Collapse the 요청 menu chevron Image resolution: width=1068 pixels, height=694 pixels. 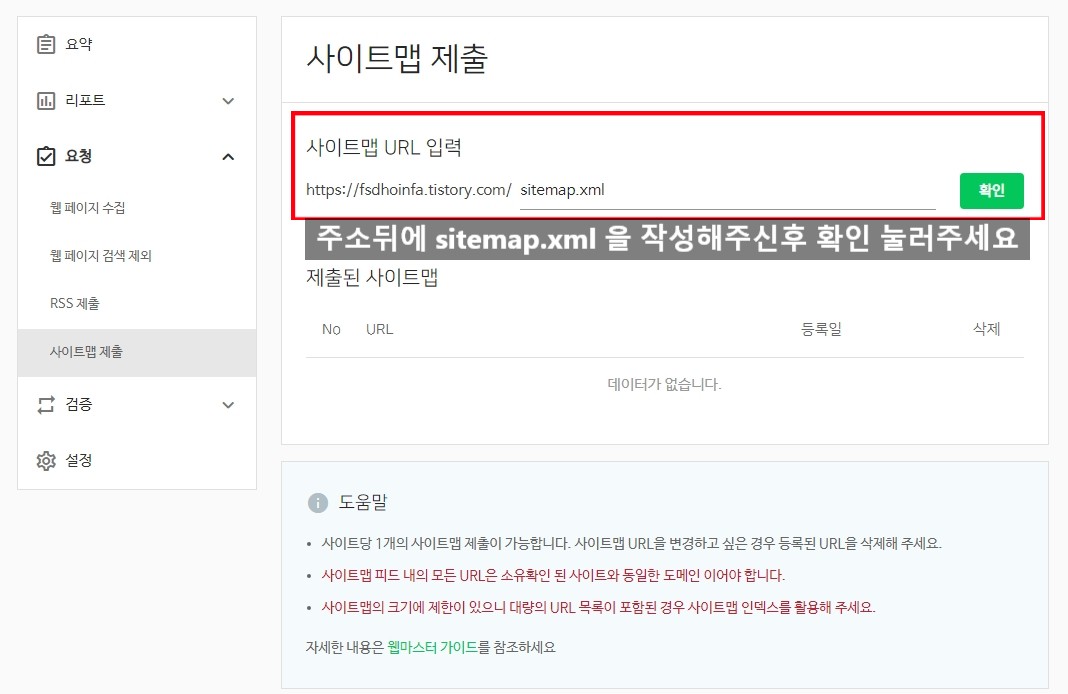point(228,157)
